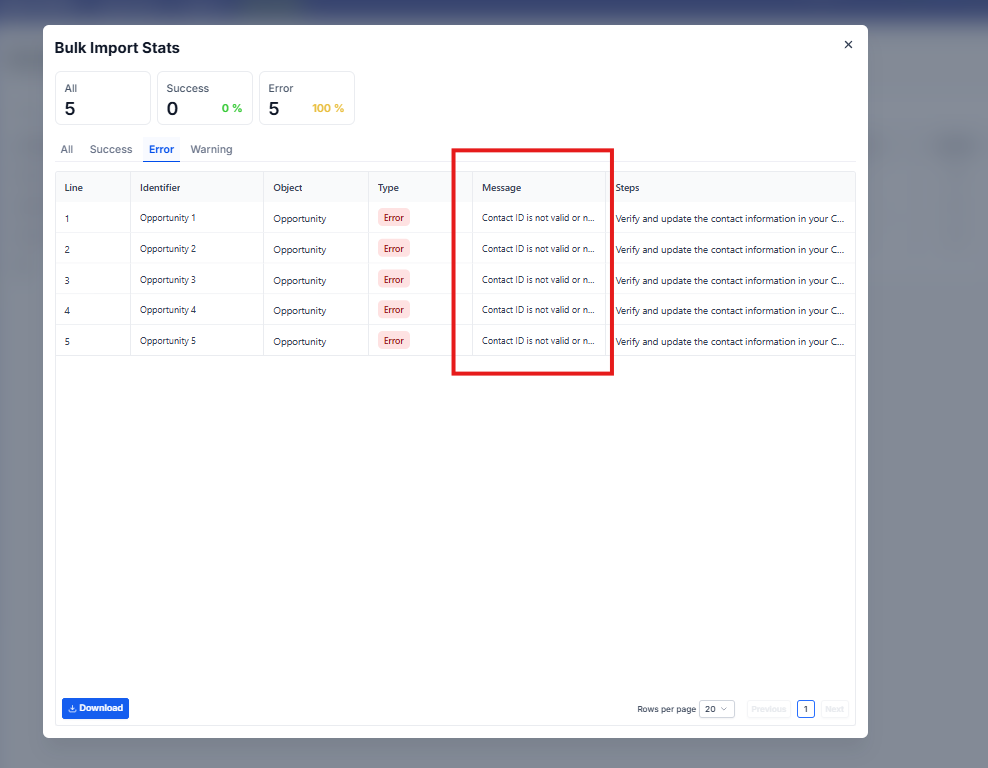Click the Error badge for Opportunity 1

(x=394, y=218)
